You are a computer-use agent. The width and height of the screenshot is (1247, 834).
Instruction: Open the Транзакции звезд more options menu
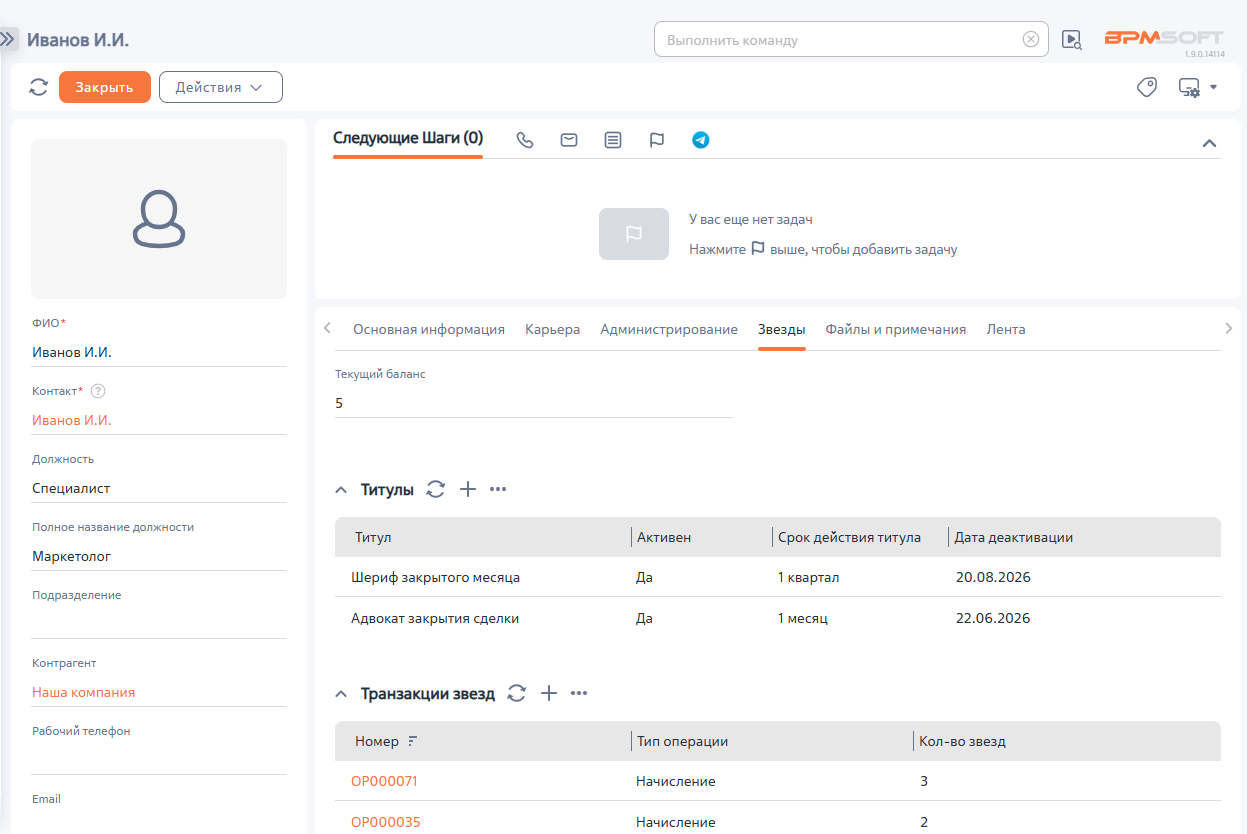coord(579,693)
